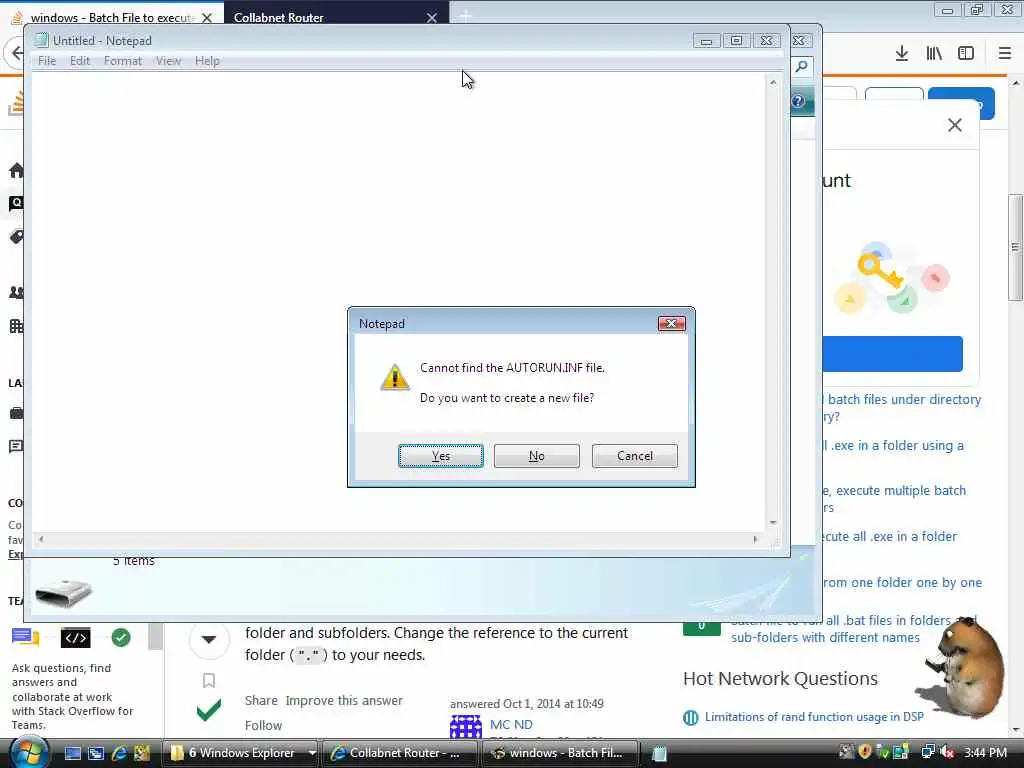Open a new browser tab with plus
Viewport: 1024px width, 768px height.
point(465,16)
